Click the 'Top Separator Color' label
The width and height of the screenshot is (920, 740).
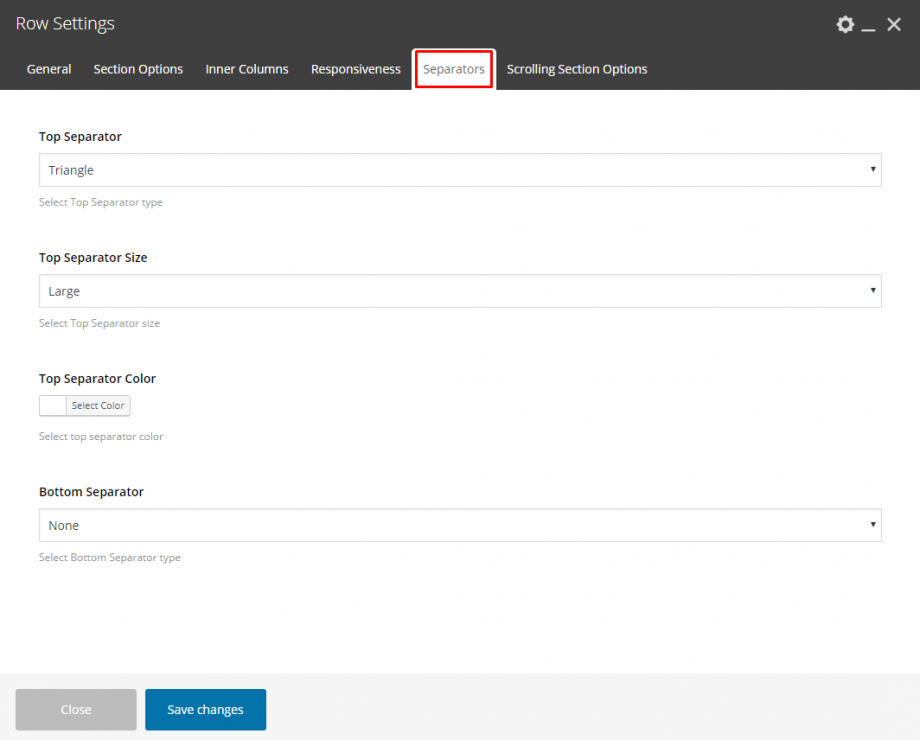(97, 379)
